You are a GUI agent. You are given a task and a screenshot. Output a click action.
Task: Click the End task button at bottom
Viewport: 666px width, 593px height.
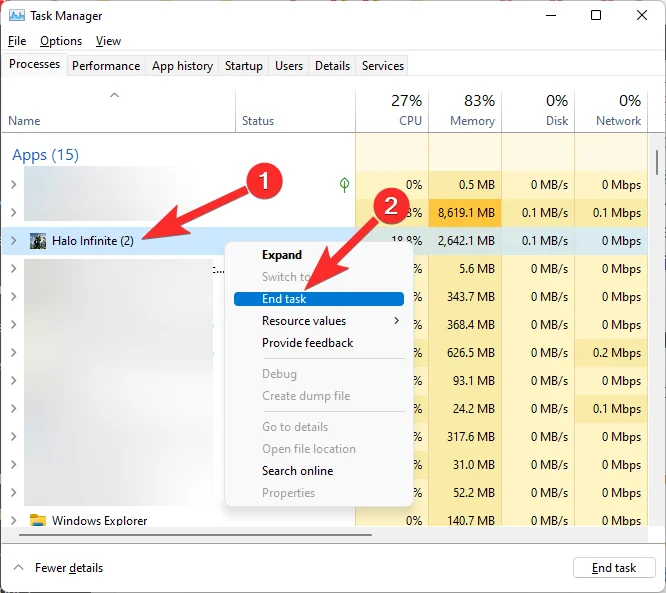tap(614, 568)
